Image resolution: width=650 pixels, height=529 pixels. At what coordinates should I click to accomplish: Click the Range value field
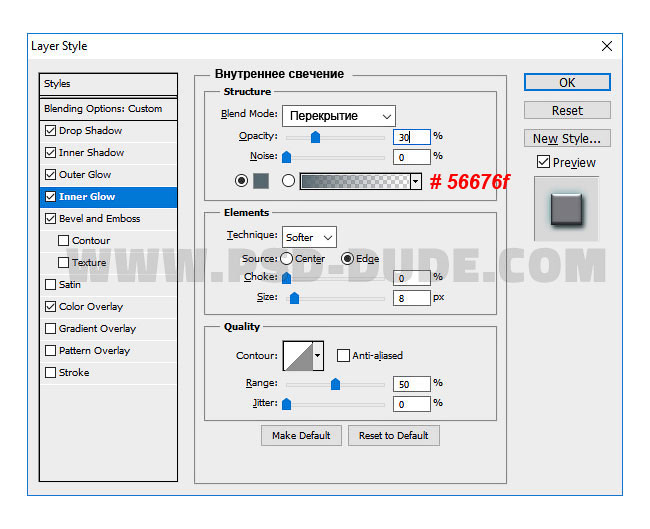[x=412, y=384]
